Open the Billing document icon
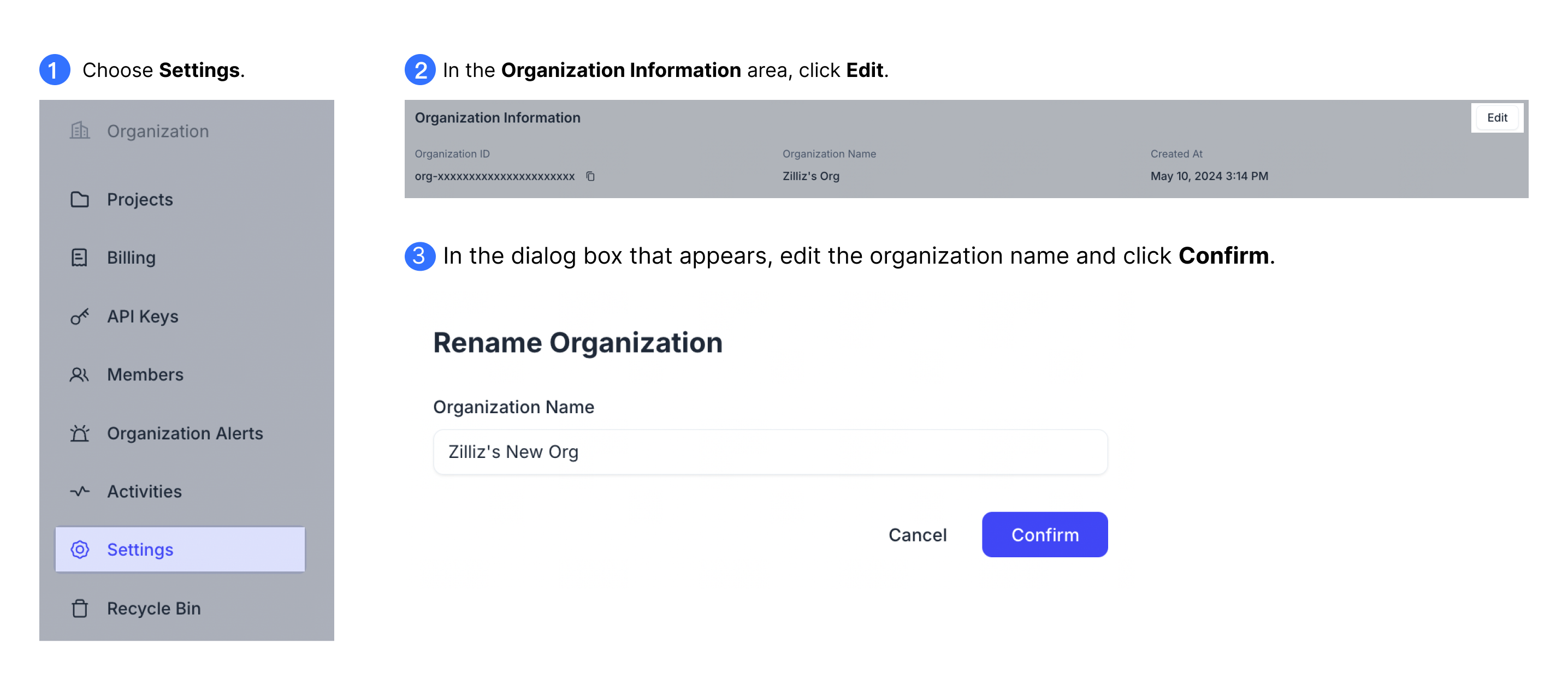The height and width of the screenshot is (691, 1568). point(80,257)
